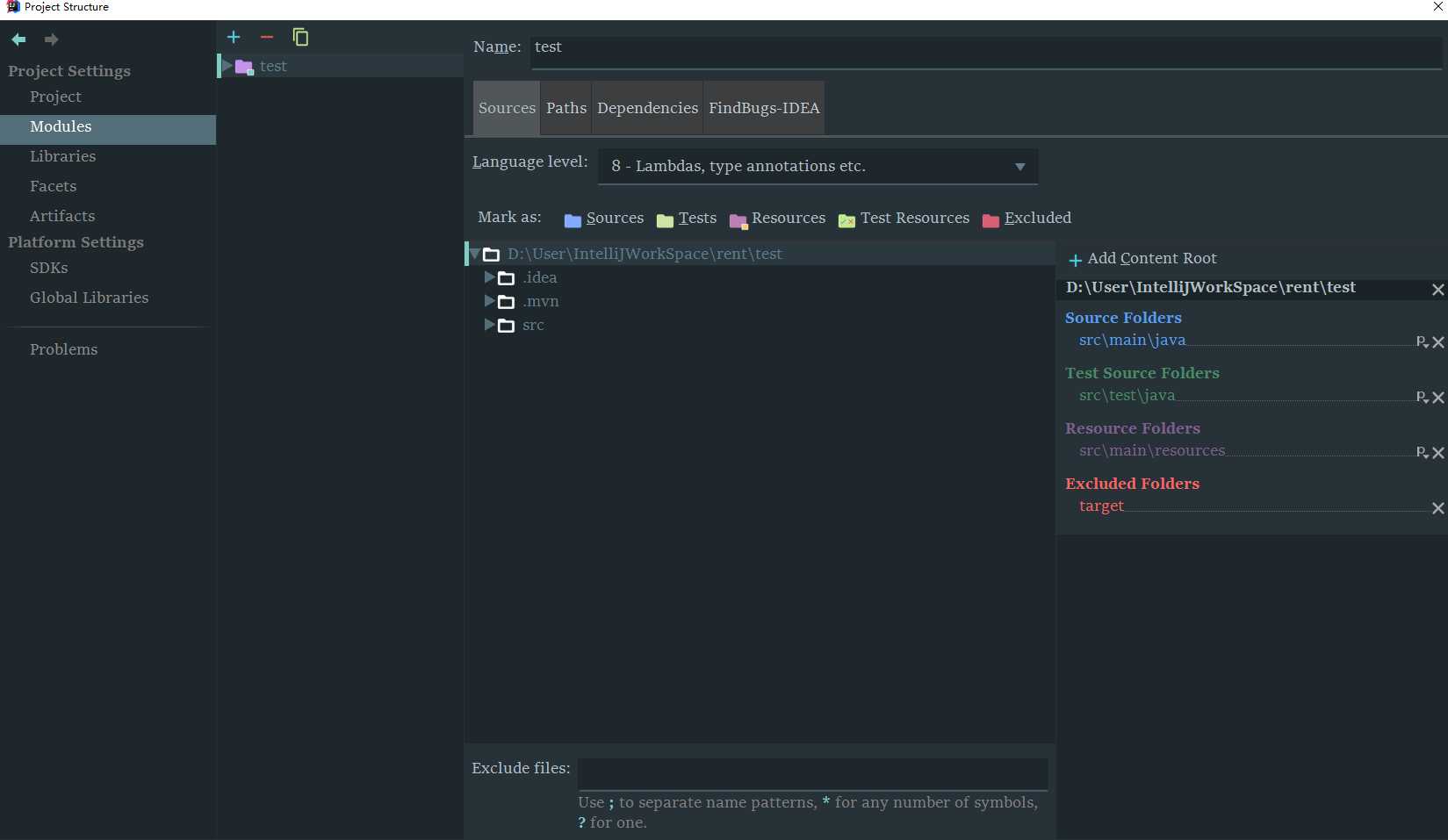Select the D:\User\IntelliJWorkSpace\rent\test tree root

click(x=645, y=254)
